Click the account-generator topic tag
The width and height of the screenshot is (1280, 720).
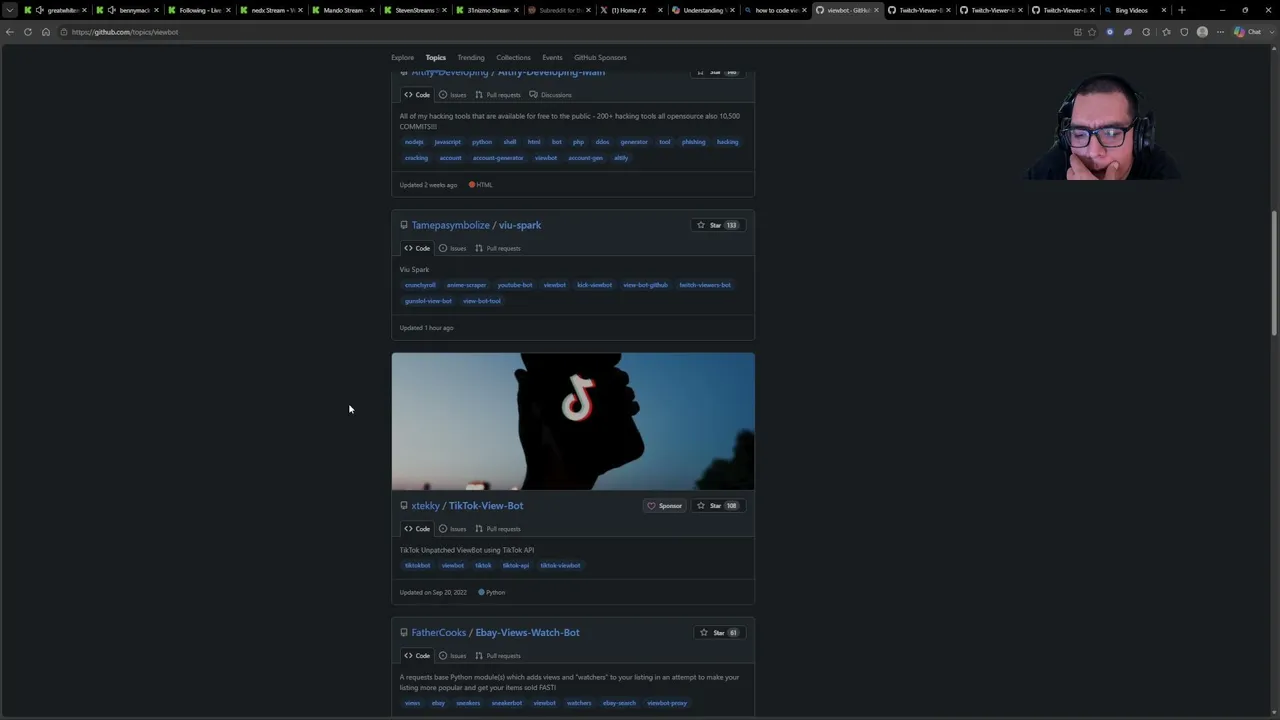coord(498,158)
